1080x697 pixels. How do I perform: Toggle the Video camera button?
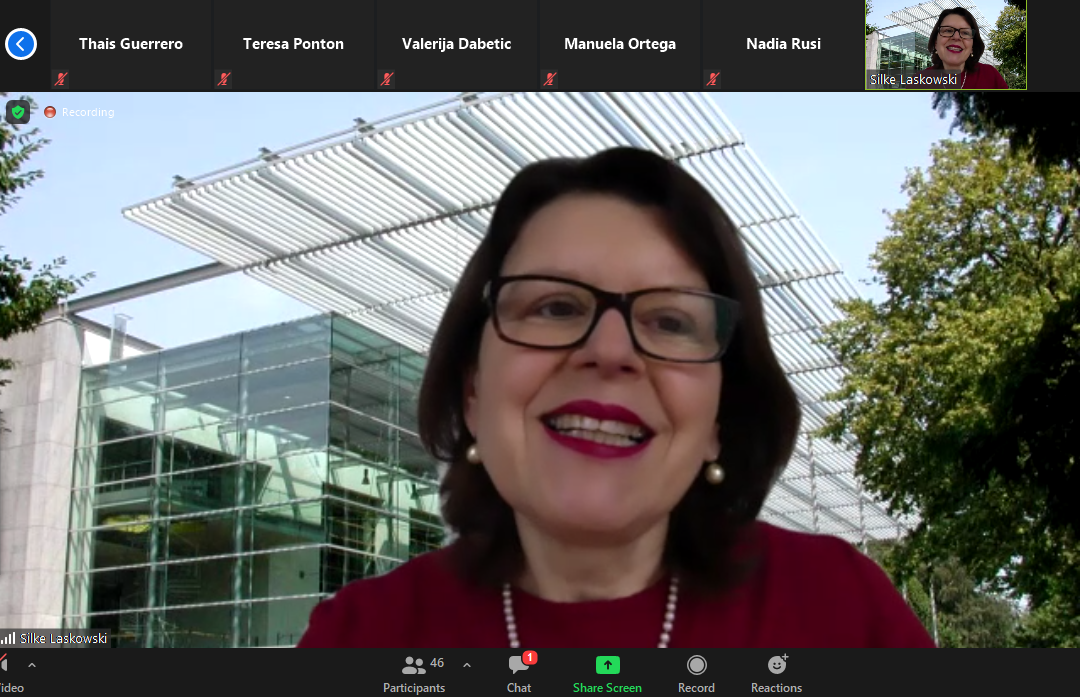tap(4, 666)
